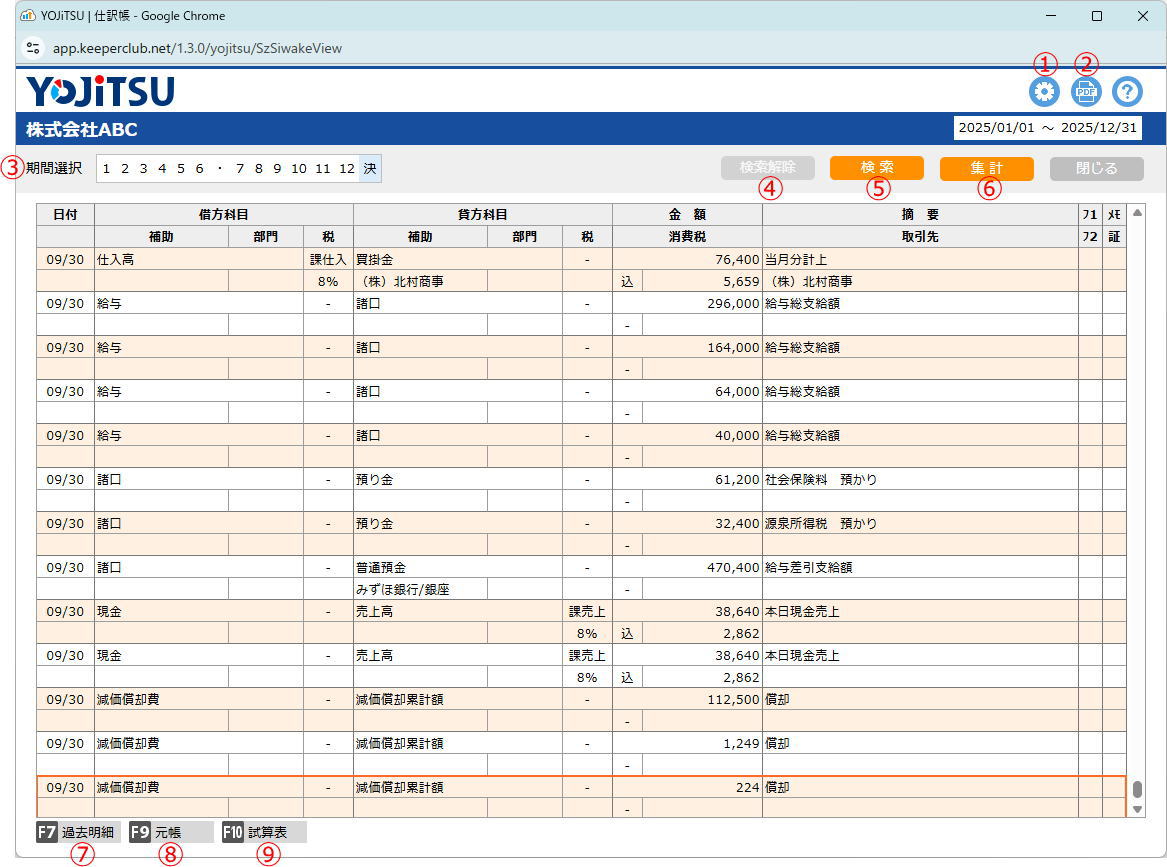Export journal with the PDF icon
1167x867 pixels.
click(1086, 92)
